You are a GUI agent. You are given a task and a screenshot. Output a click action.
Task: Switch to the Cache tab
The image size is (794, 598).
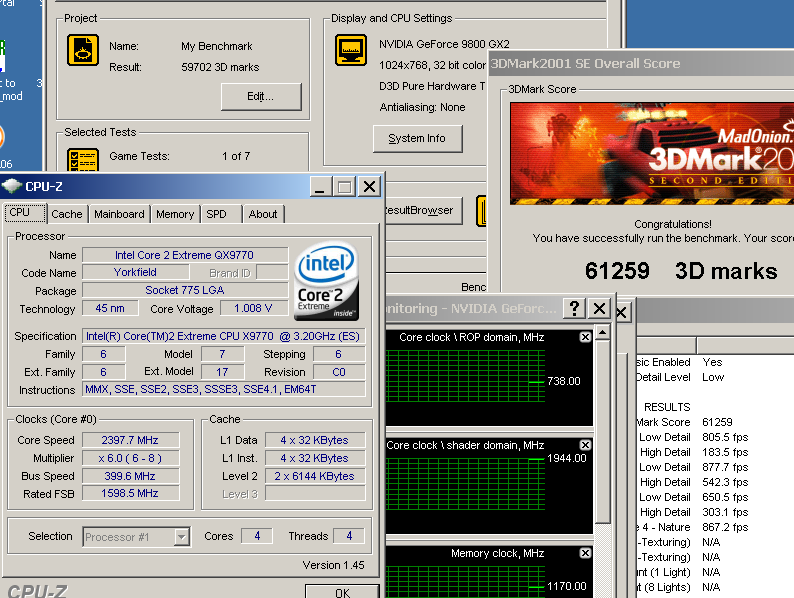(67, 214)
